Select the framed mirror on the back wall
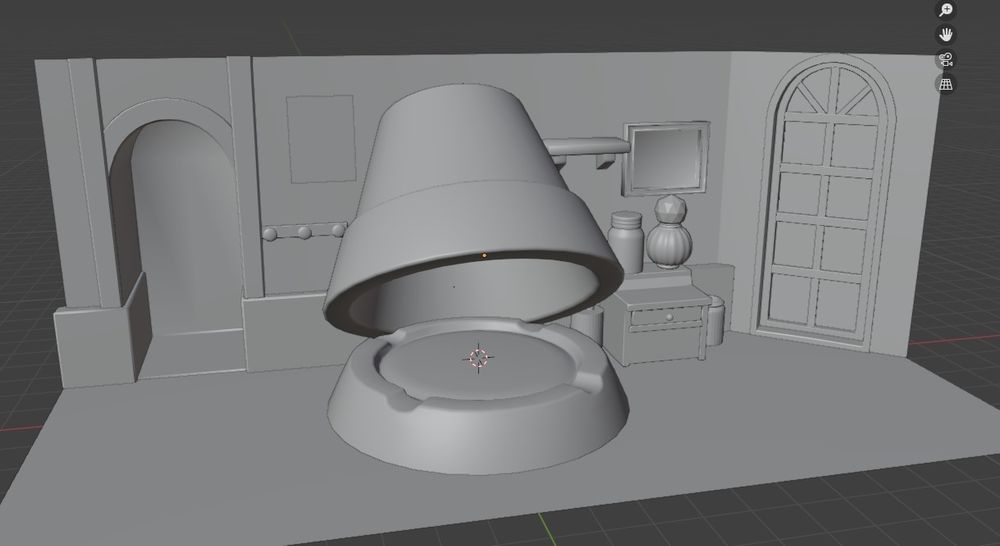This screenshot has width=1000, height=546. tap(666, 158)
